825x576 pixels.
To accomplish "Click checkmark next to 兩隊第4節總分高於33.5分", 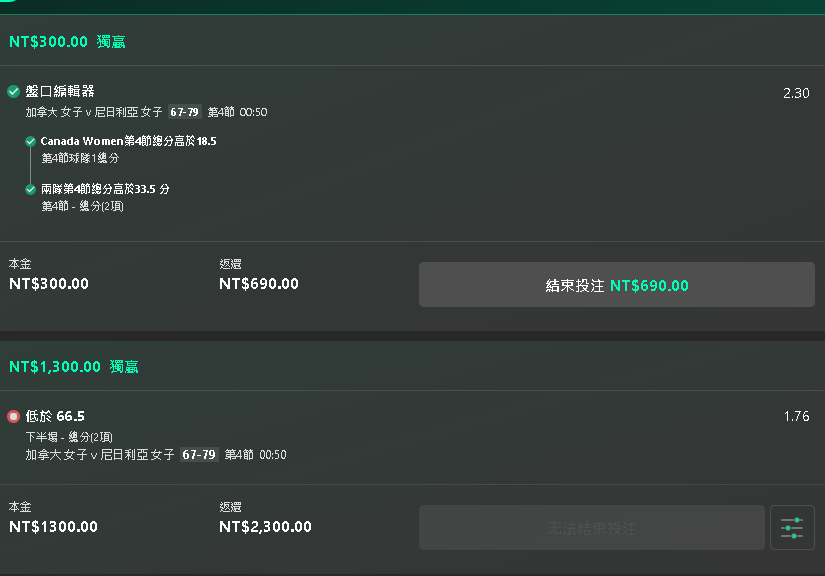I will coord(31,189).
